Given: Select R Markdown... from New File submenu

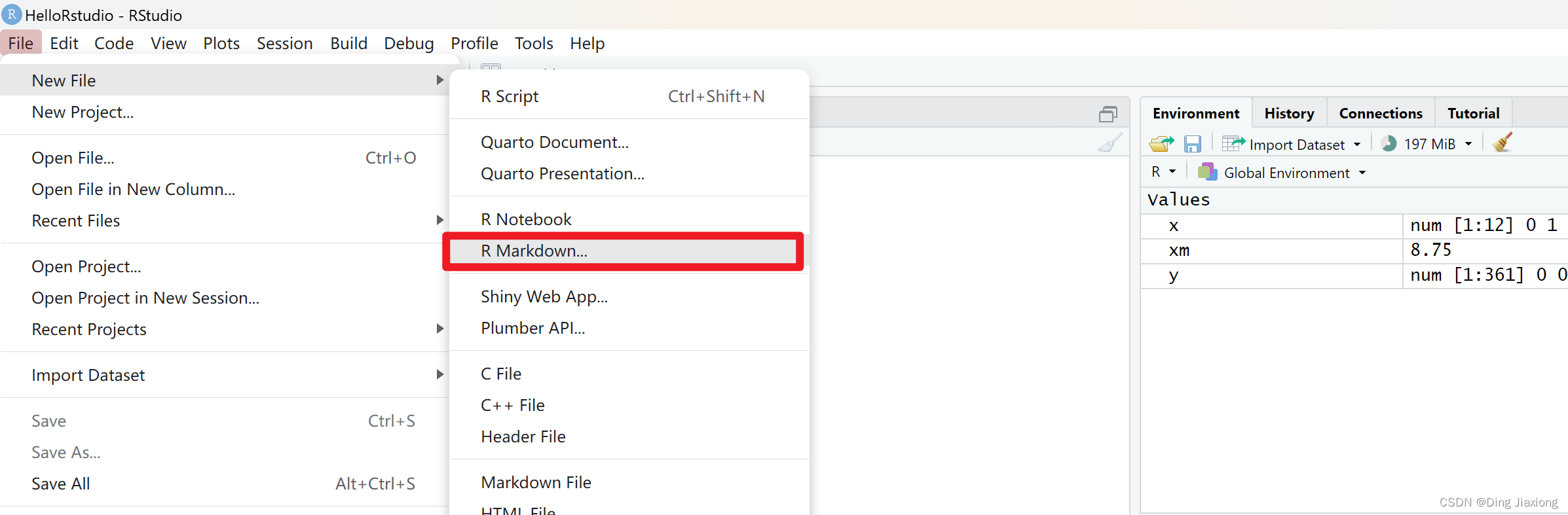Looking at the screenshot, I should click(629, 251).
